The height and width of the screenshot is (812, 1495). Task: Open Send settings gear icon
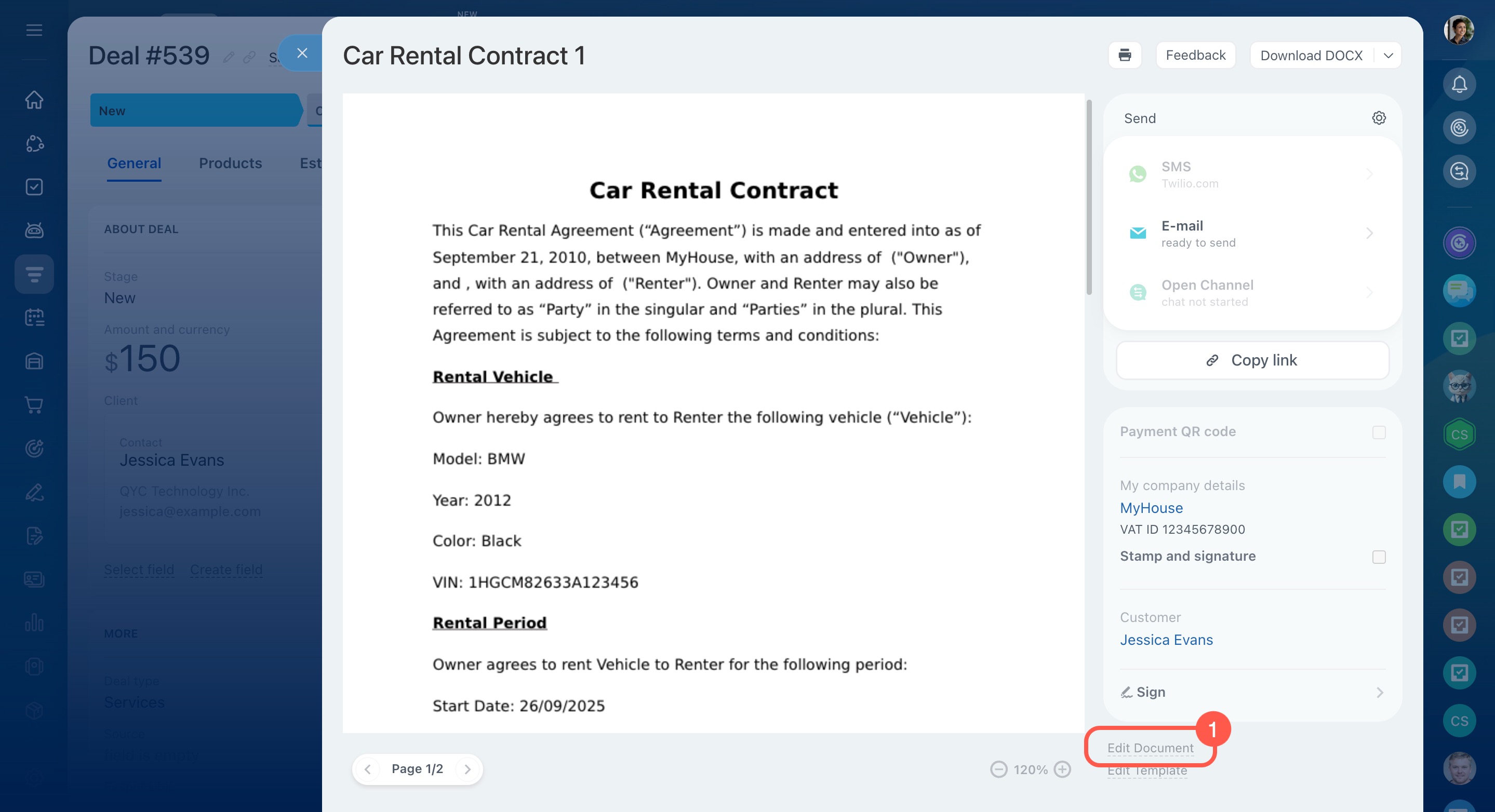tap(1378, 118)
